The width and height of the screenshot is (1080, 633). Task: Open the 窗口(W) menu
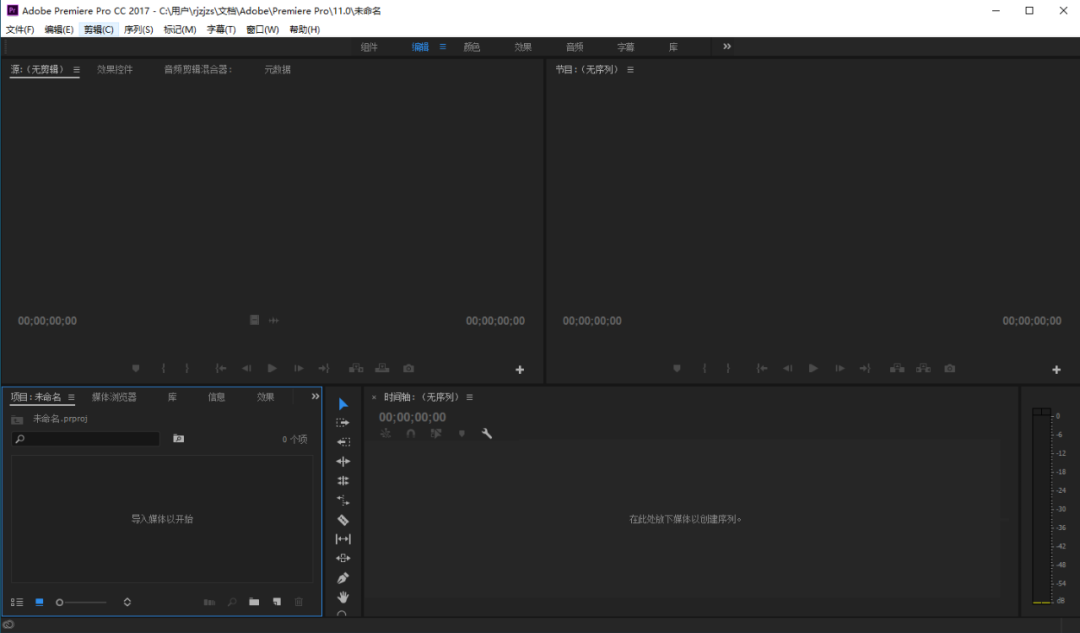(x=262, y=30)
